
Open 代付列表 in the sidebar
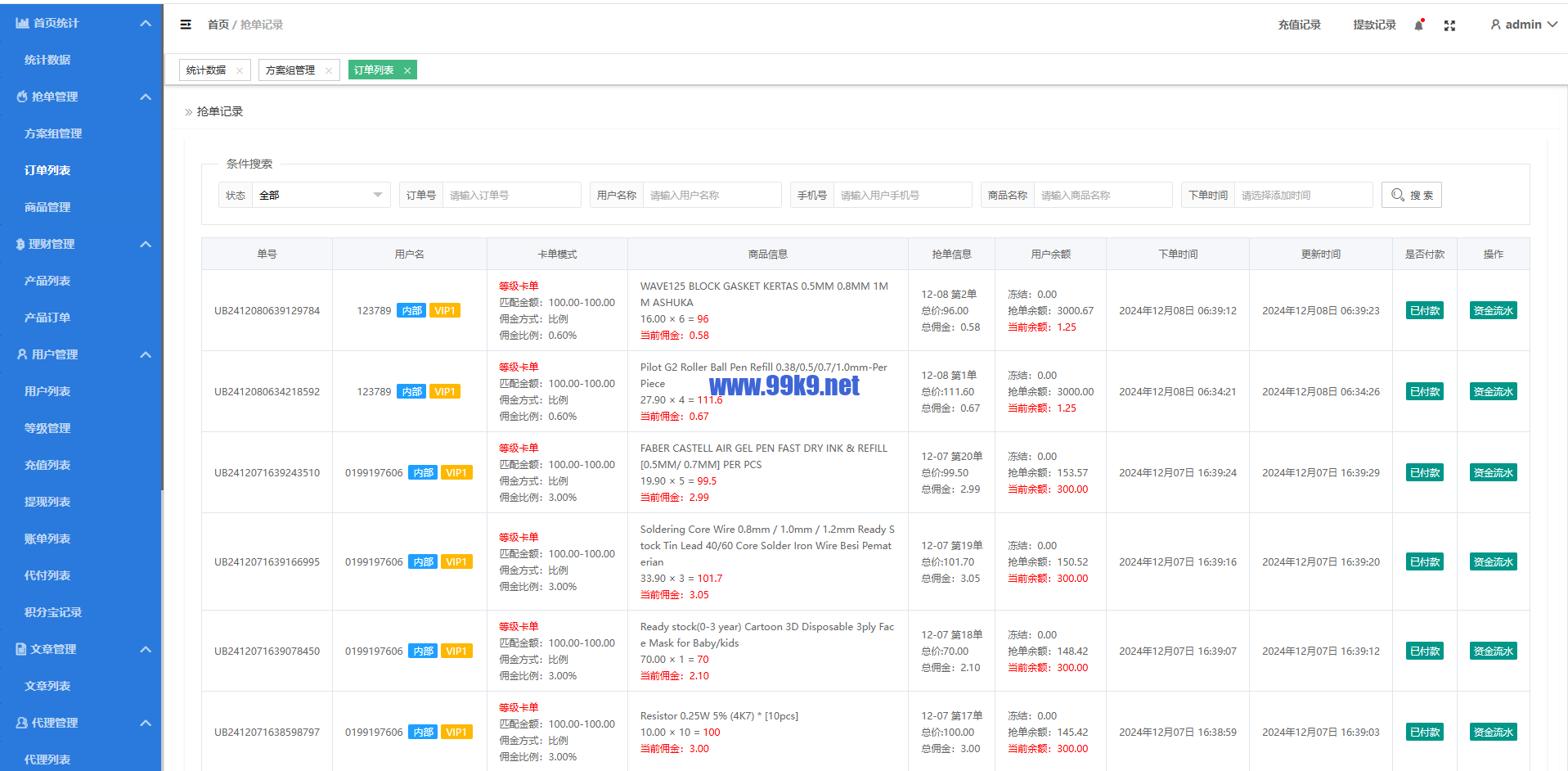coord(47,575)
